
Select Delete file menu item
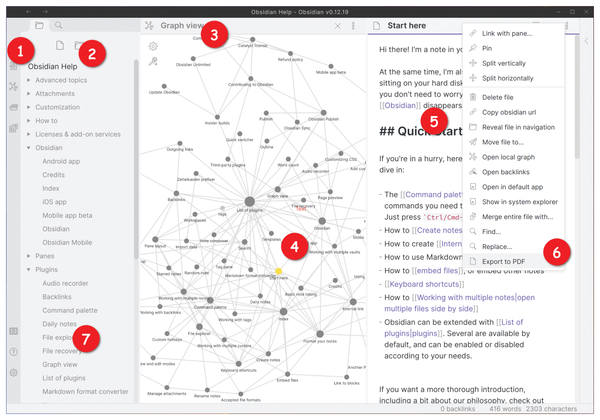[x=513, y=97]
